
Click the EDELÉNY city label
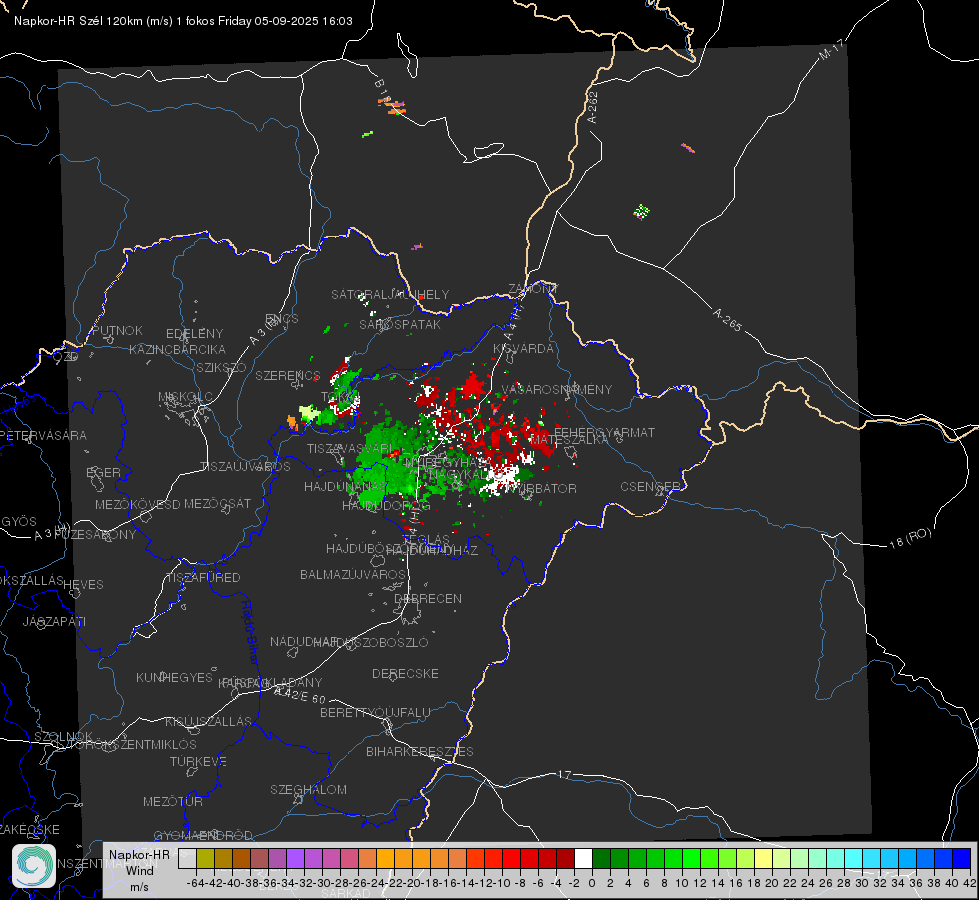pos(194,334)
